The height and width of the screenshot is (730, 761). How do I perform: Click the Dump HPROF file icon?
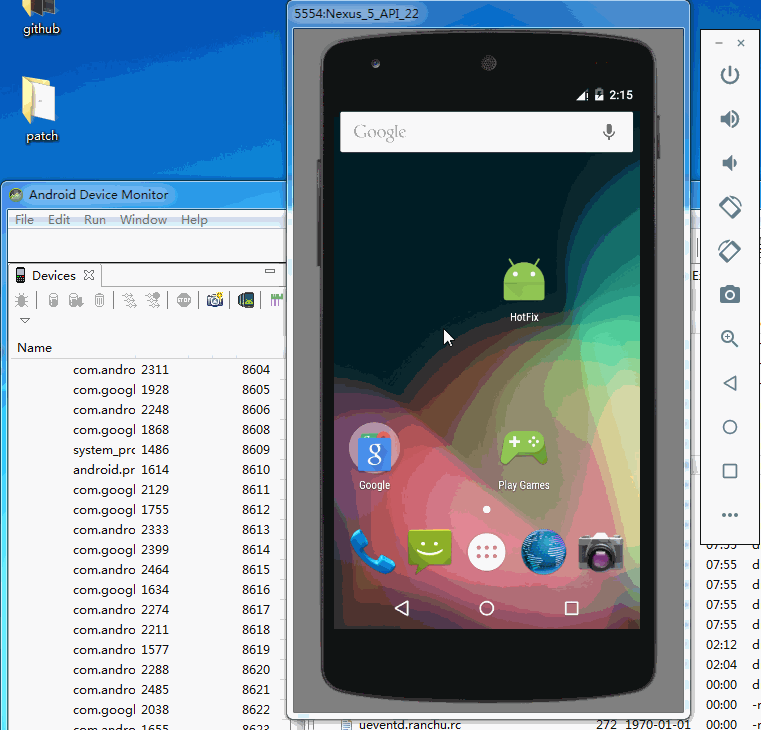pos(76,300)
